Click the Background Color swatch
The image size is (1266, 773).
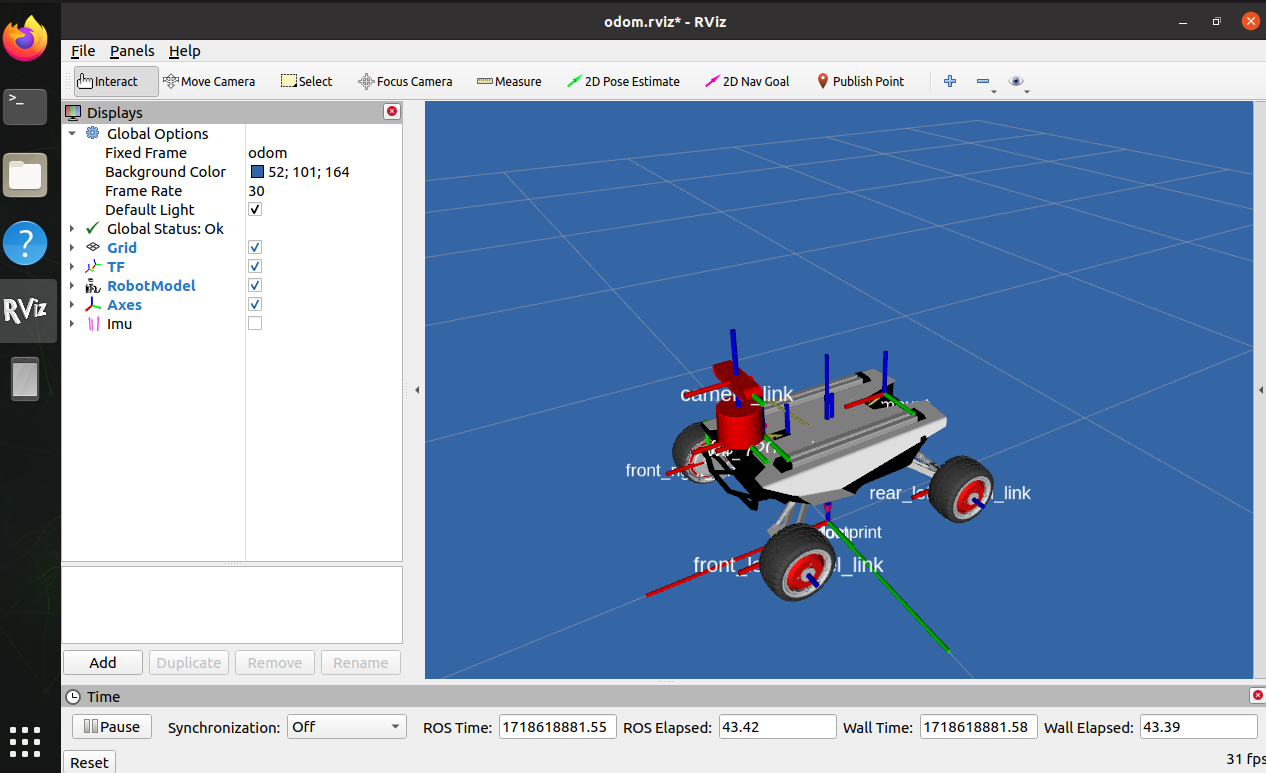[258, 172]
